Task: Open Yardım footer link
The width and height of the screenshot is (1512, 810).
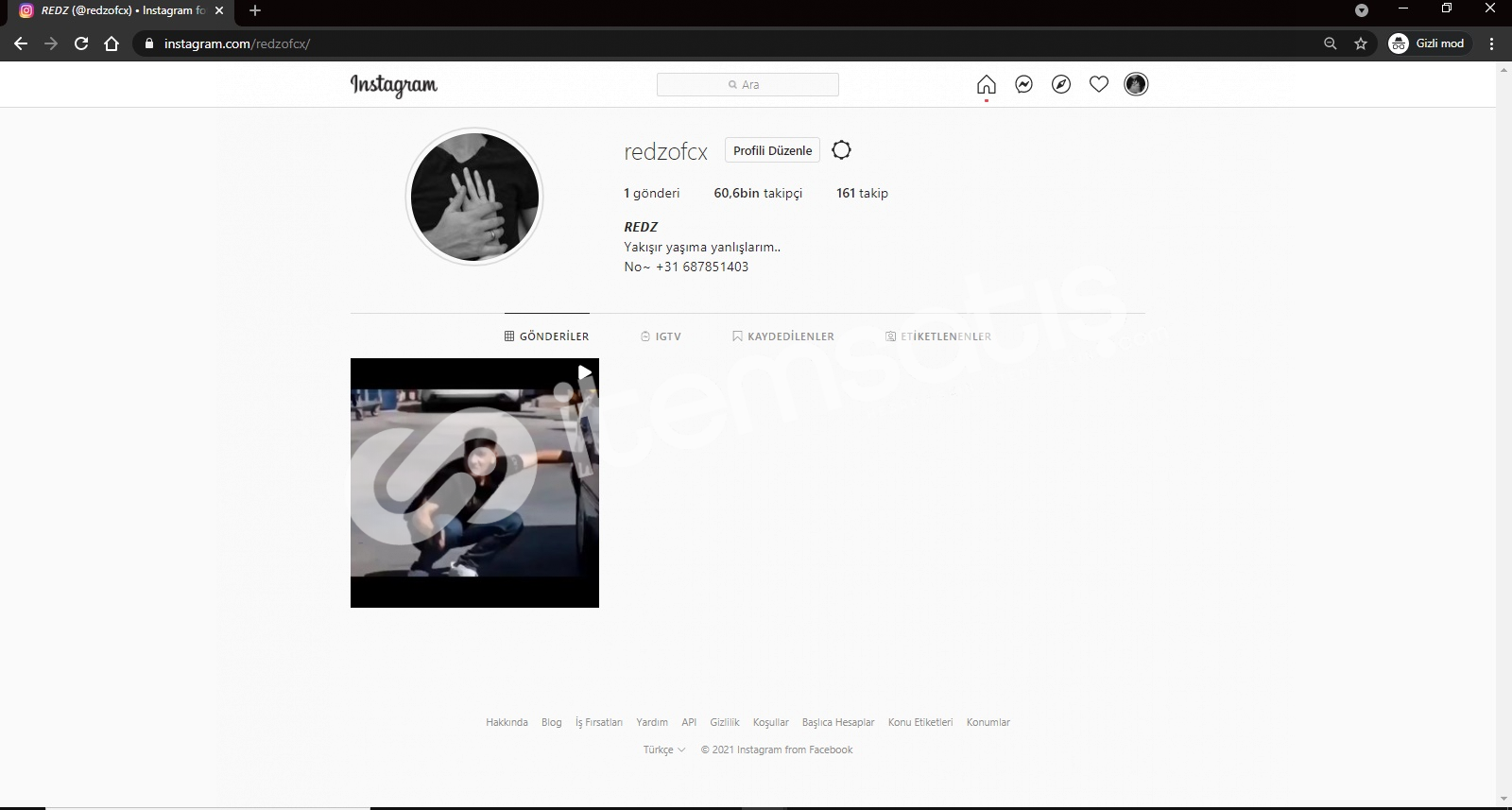Action: coord(652,722)
